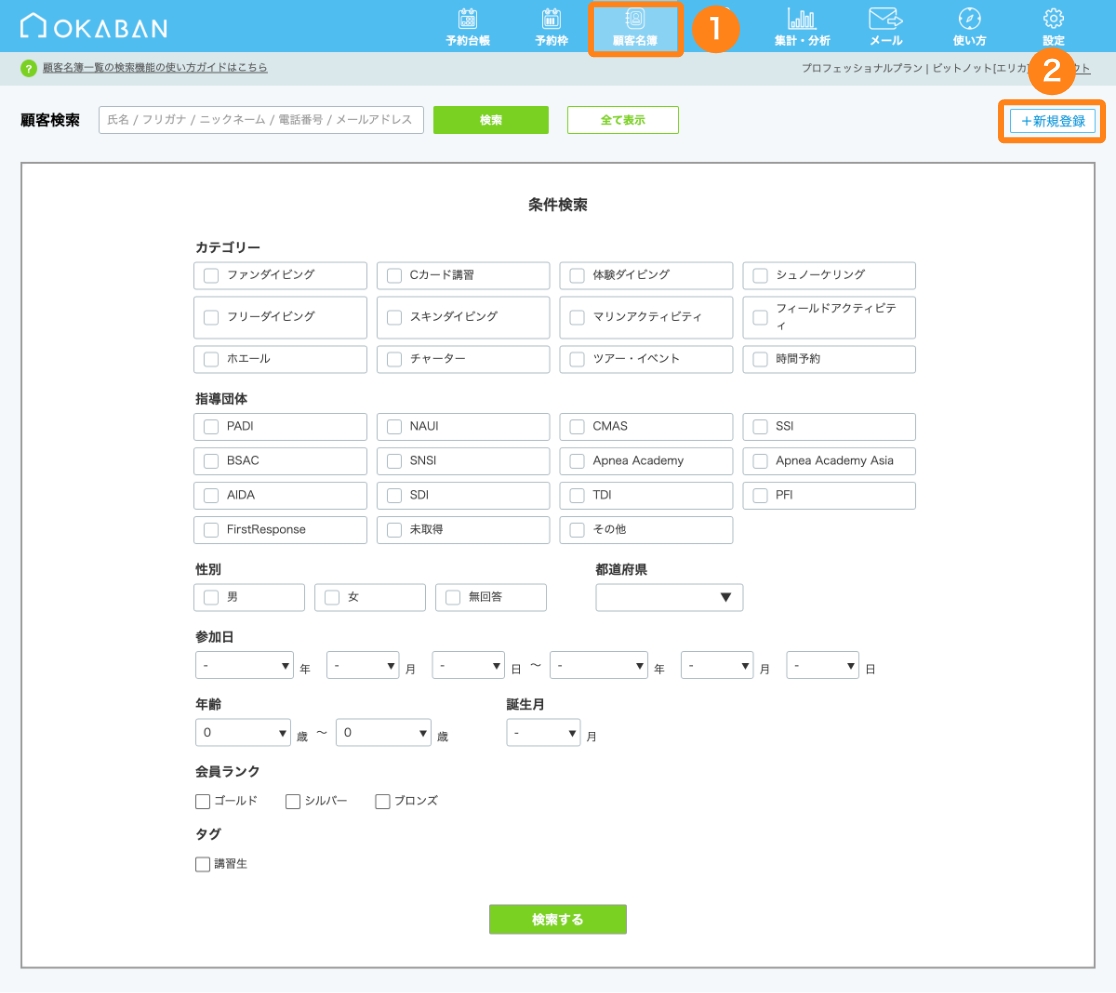This screenshot has width=1116, height=993.
Task: Open the 参加日 start day dropdown
Action: tap(468, 666)
